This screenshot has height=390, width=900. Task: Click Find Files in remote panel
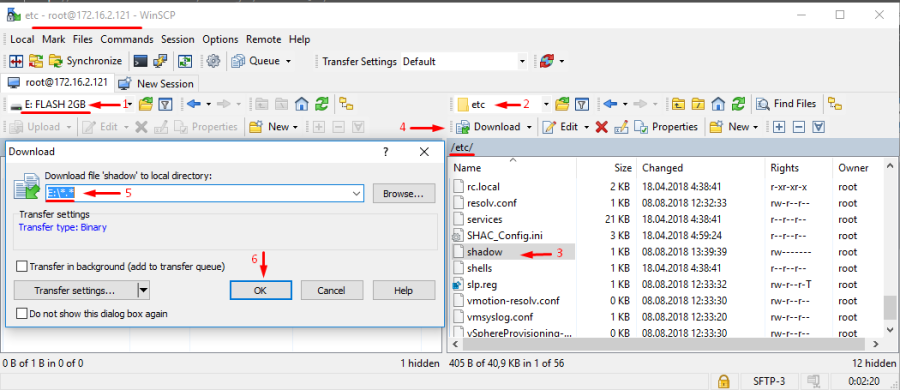point(787,104)
